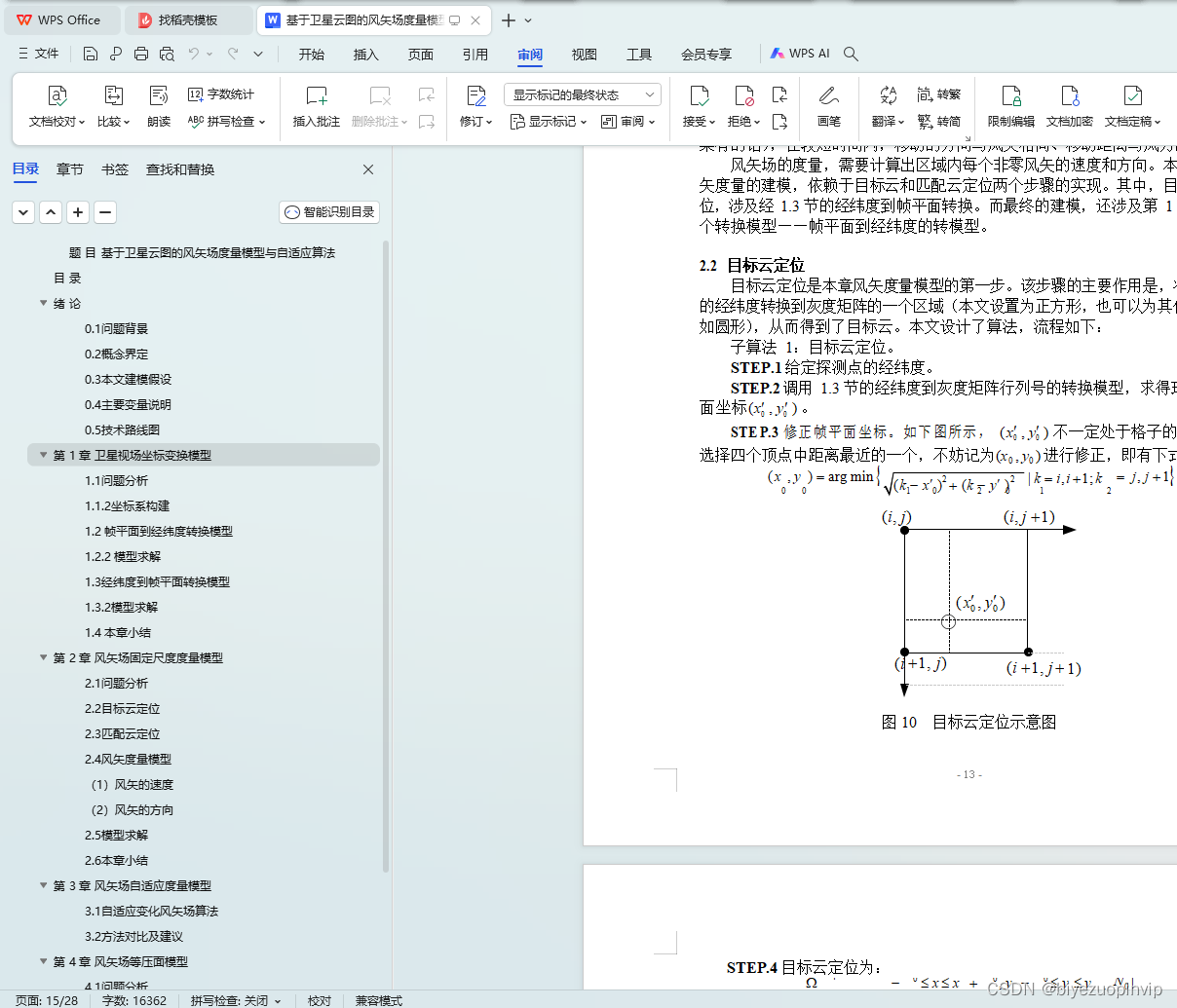Viewport: 1177px width, 1008px height.
Task: Click 拼写检查: 关闭 in status bar
Action: pyautogui.click(x=236, y=1000)
